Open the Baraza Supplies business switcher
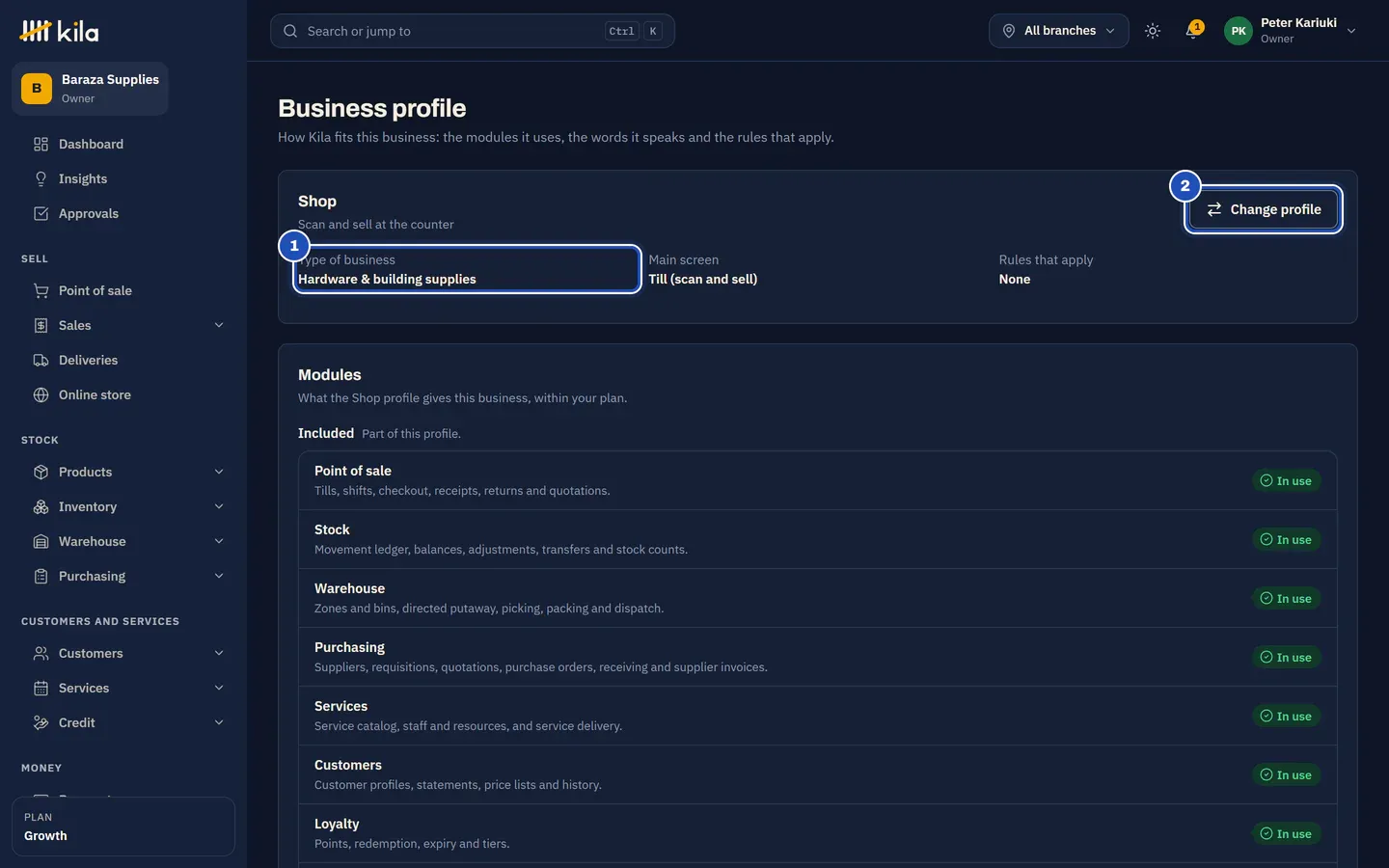This screenshot has width=1389, height=868. tap(90, 89)
